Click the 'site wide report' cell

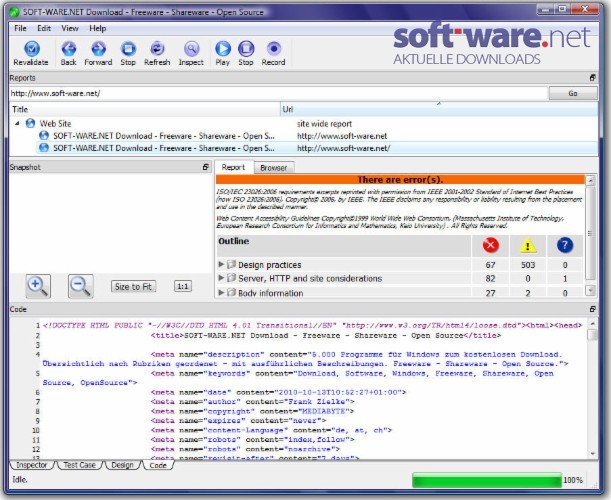tap(324, 124)
